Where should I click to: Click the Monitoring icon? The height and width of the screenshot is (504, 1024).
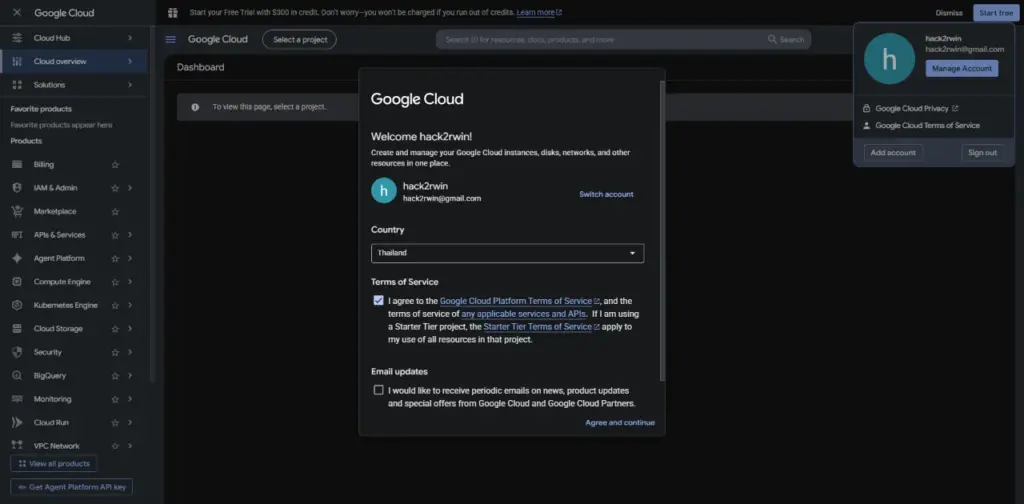point(17,399)
